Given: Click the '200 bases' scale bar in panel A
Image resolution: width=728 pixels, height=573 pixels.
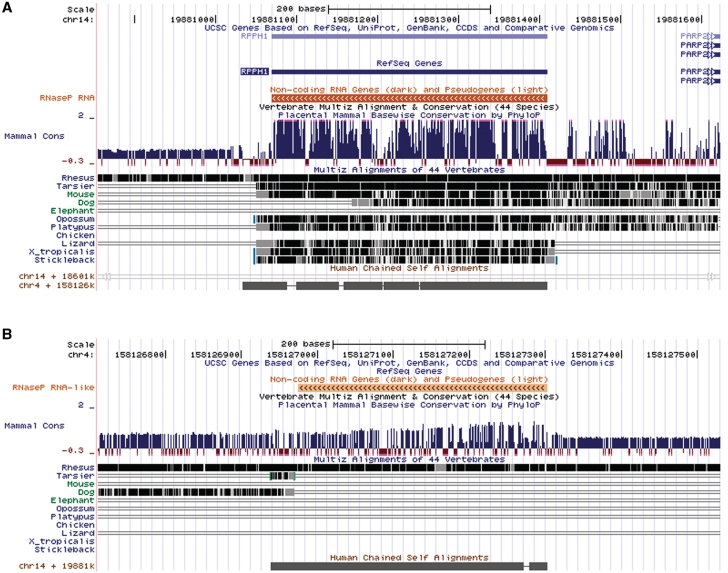Looking at the screenshot, I should click(x=409, y=8).
